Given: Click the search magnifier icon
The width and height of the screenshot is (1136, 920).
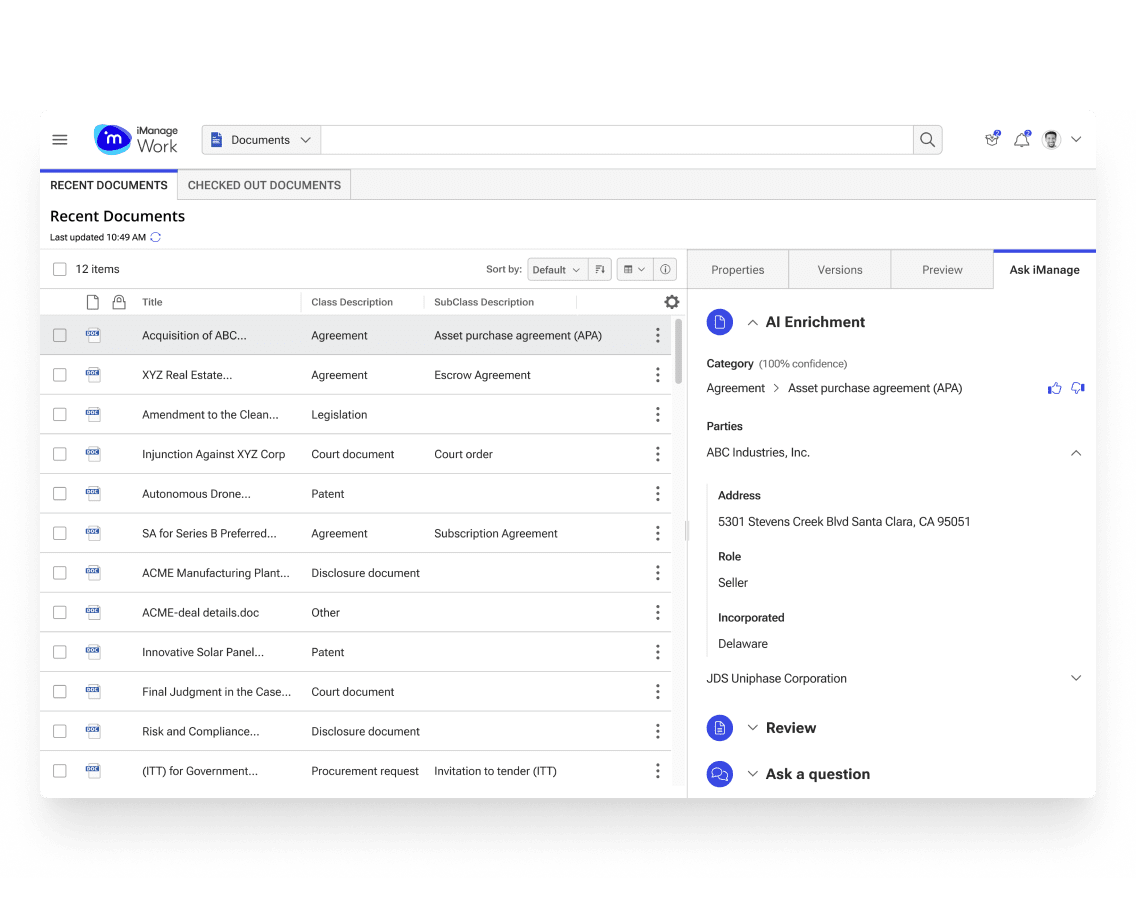Looking at the screenshot, I should point(927,140).
